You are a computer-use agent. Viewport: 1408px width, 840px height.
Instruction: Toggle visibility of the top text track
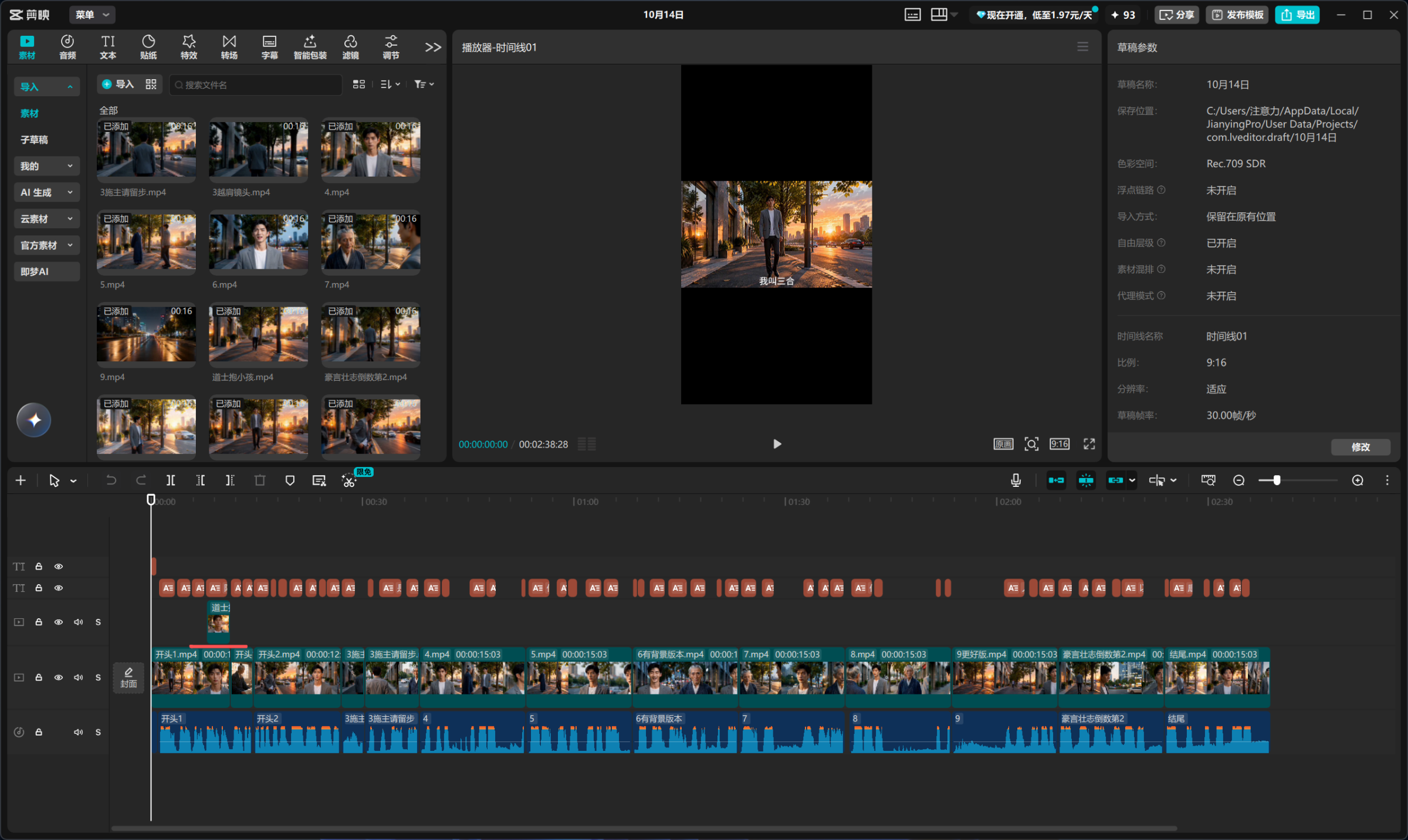click(59, 566)
